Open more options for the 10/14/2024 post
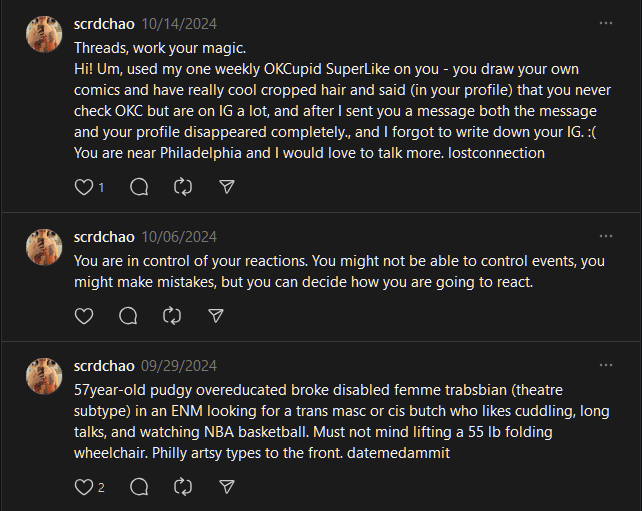Image resolution: width=642 pixels, height=511 pixels. [606, 23]
